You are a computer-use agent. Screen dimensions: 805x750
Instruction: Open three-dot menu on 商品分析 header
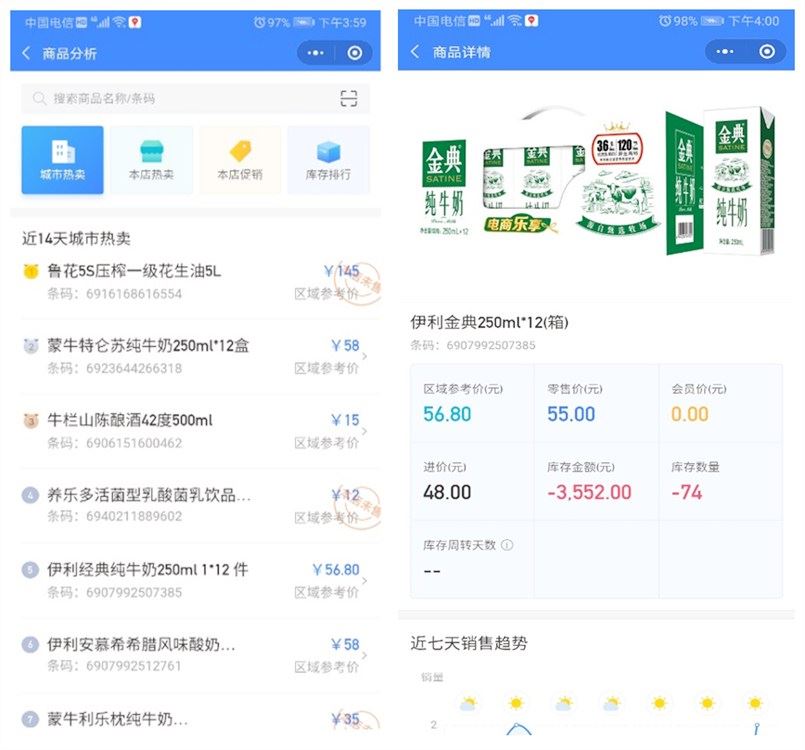315,53
